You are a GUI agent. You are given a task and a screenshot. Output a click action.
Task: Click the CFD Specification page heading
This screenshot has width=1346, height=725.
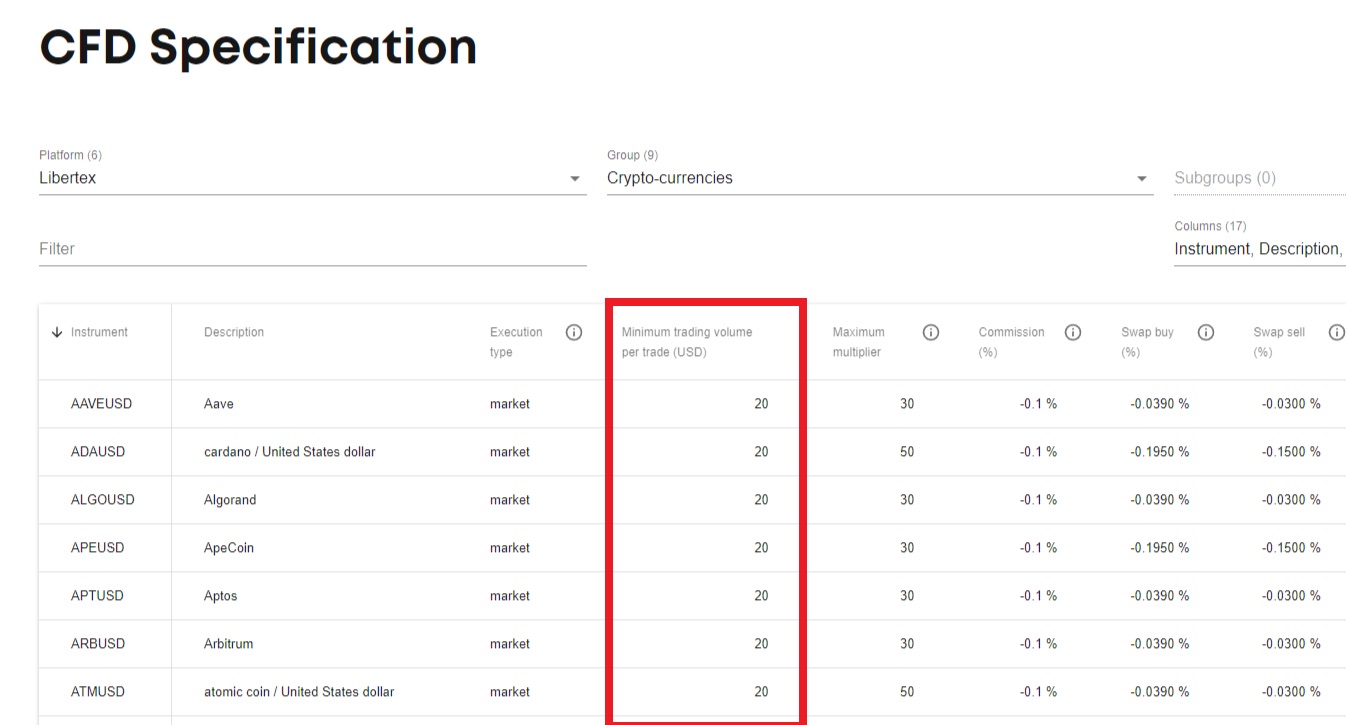click(x=258, y=47)
